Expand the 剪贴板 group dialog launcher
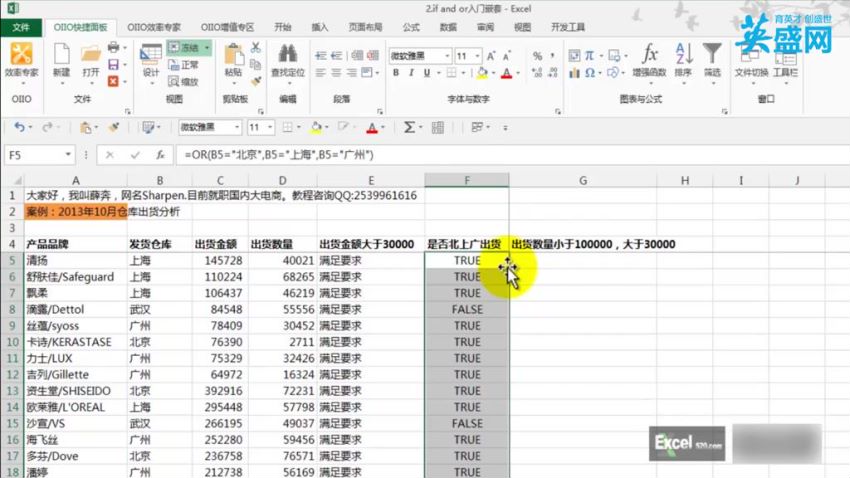The width and height of the screenshot is (850, 478). (261, 112)
